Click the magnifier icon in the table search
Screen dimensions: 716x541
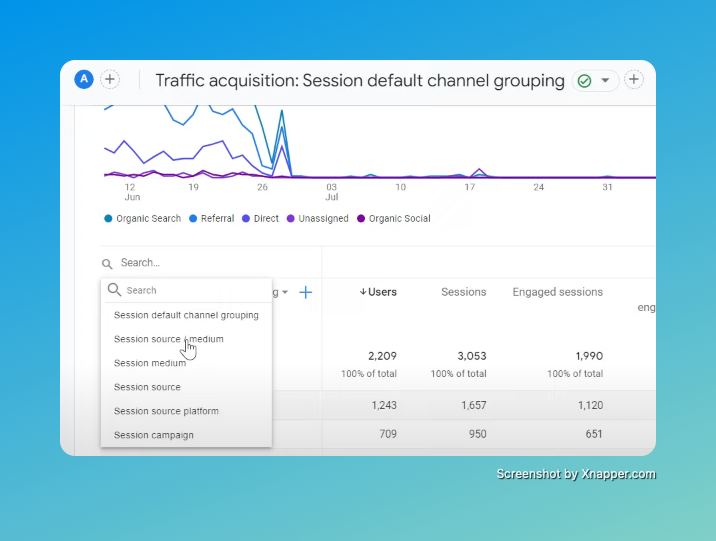(x=107, y=264)
